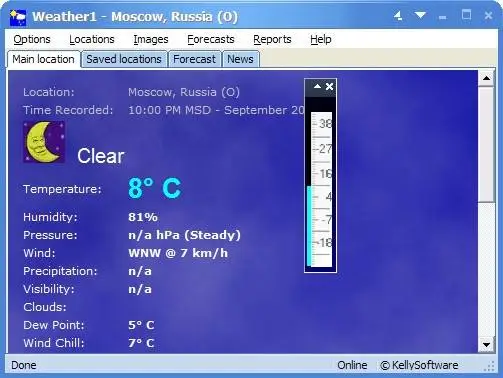Viewport: 503px width, 378px height.
Task: Click the Done status bar text
Action: pyautogui.click(x=24, y=365)
